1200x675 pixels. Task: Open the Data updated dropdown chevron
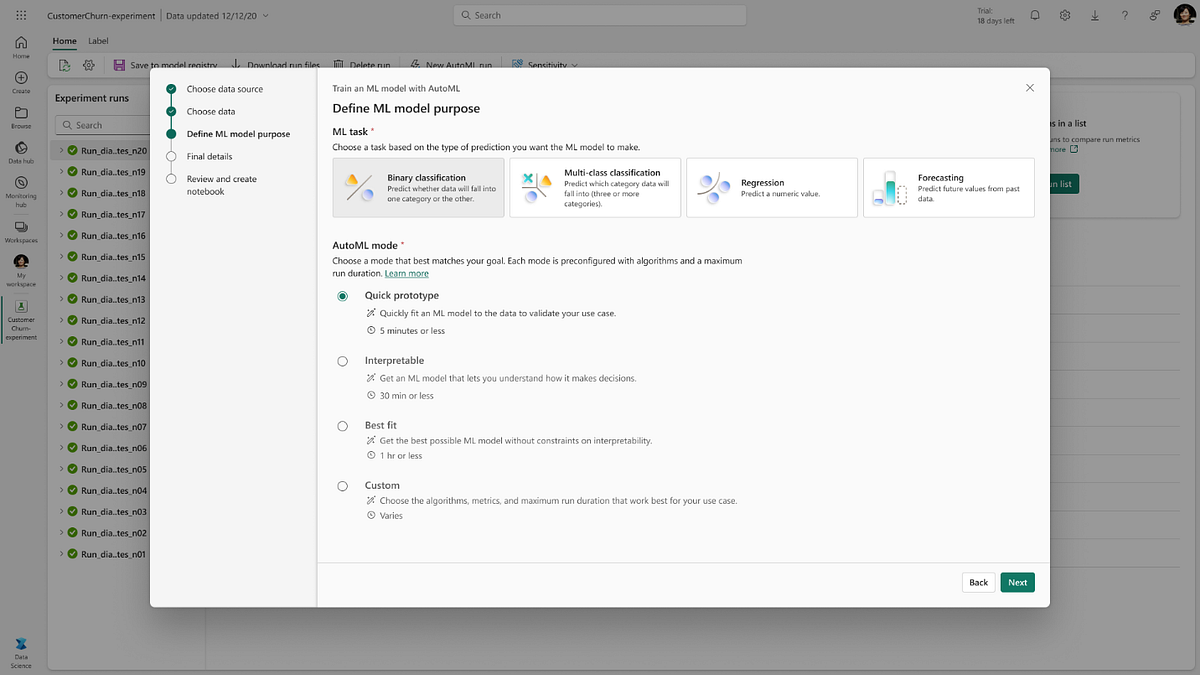[265, 16]
